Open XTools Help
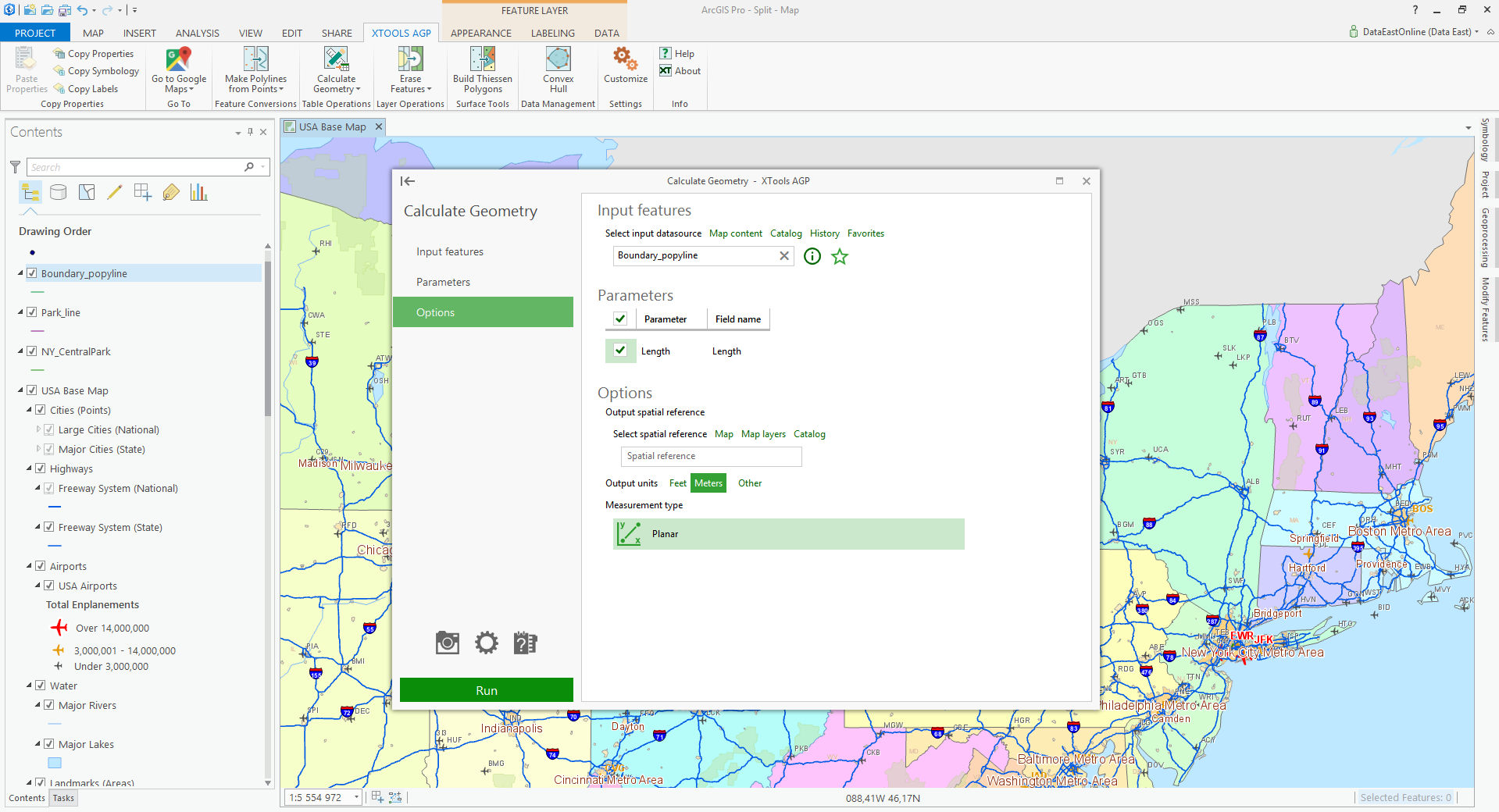Screen dimensions: 1499x812 coord(677,53)
